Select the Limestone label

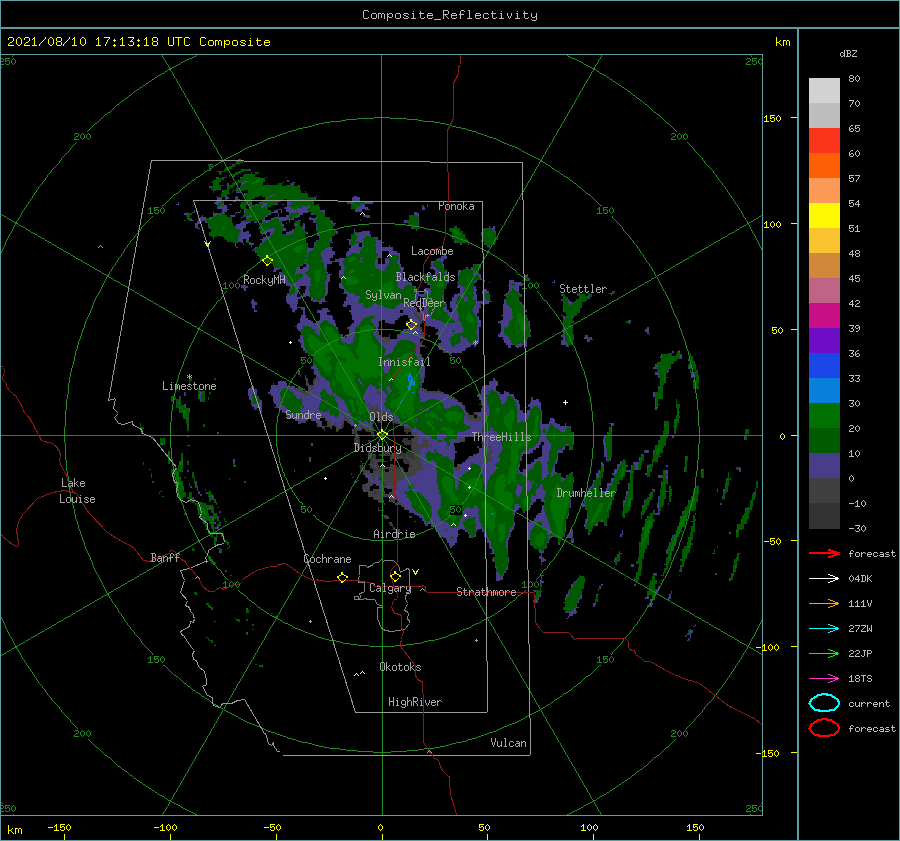pos(189,386)
